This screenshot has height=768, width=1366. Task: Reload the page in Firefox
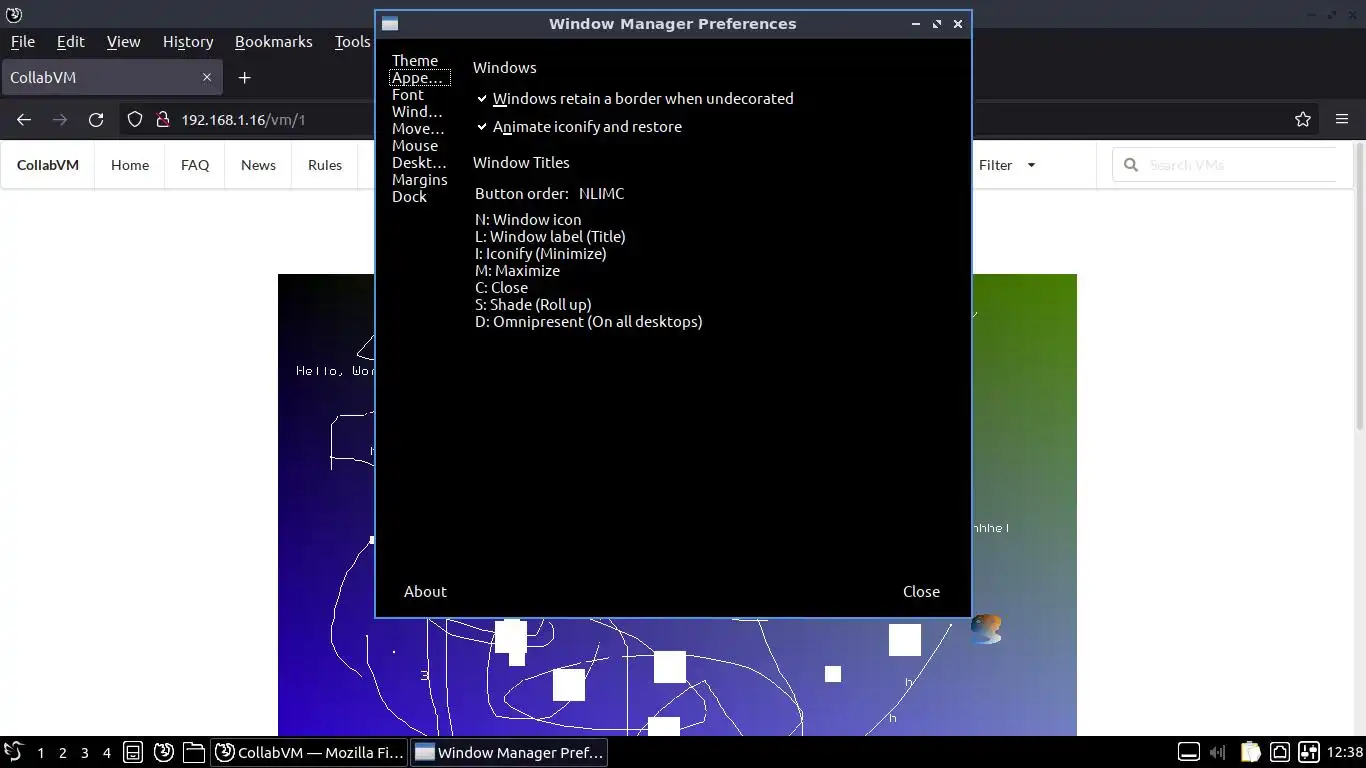click(x=96, y=119)
